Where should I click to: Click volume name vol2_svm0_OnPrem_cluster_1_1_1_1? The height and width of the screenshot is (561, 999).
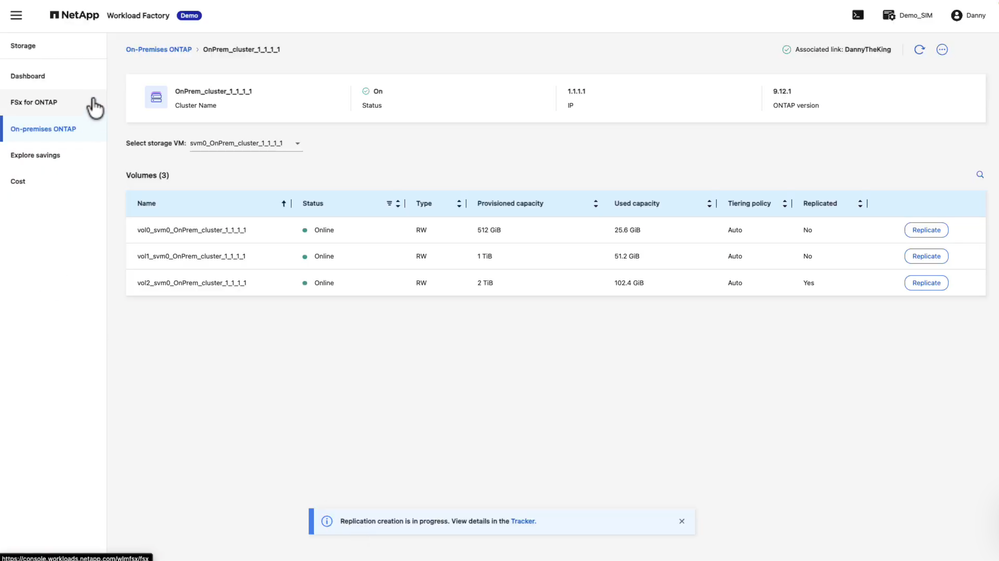pyautogui.click(x=192, y=283)
